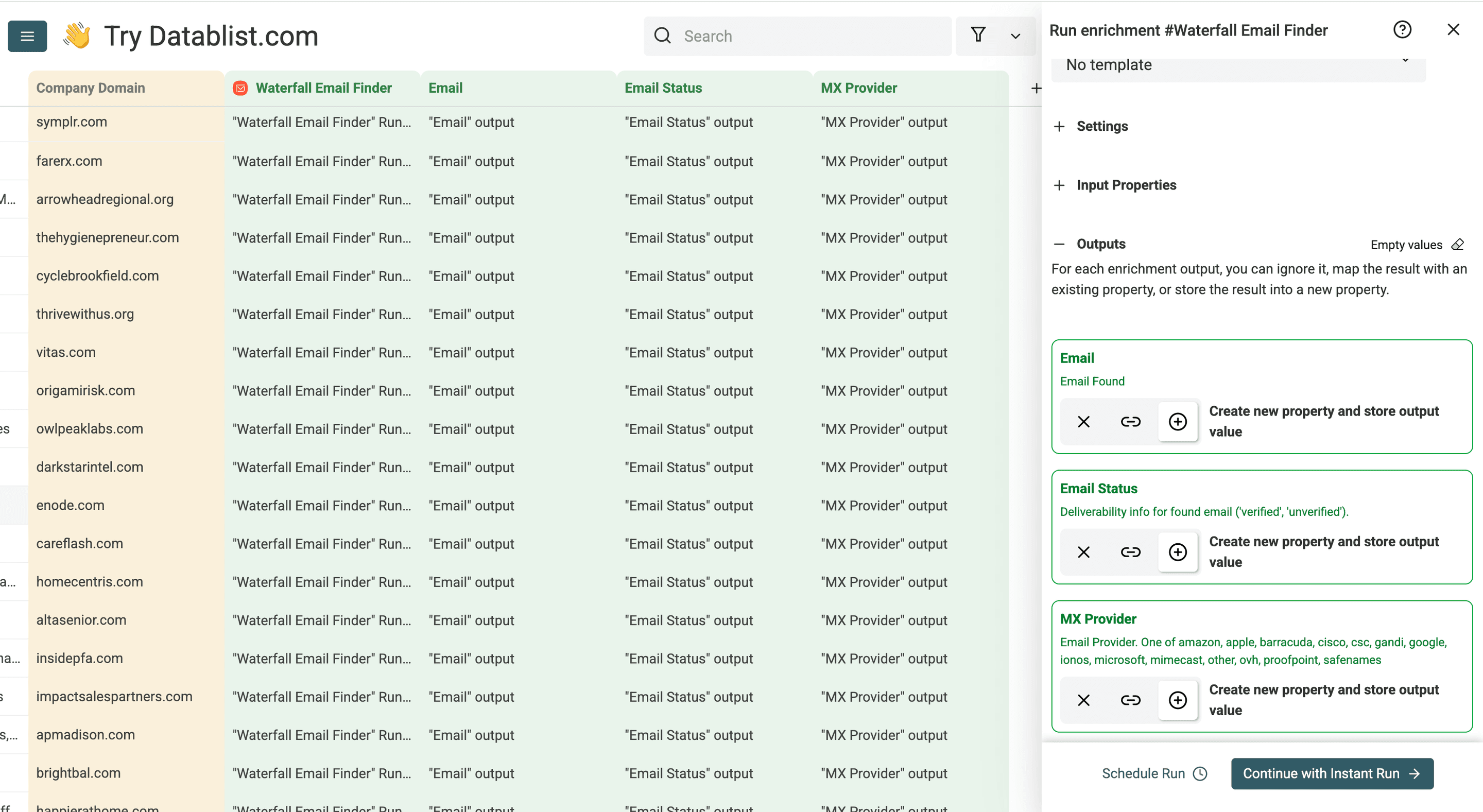Select the brightbal.com cell
1483x812 pixels.
126,773
